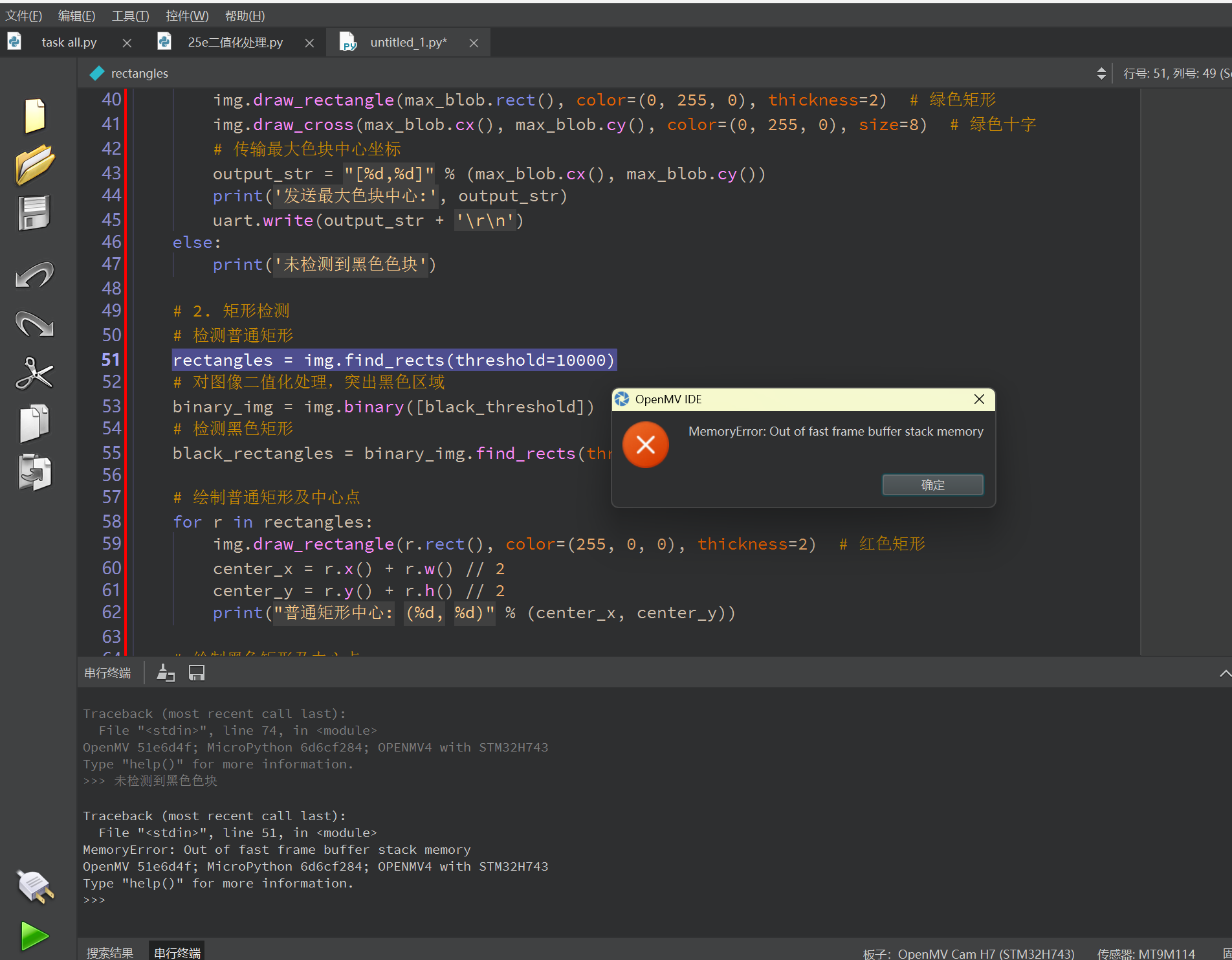Close the 25e二值化处理.py tab

coord(309,43)
